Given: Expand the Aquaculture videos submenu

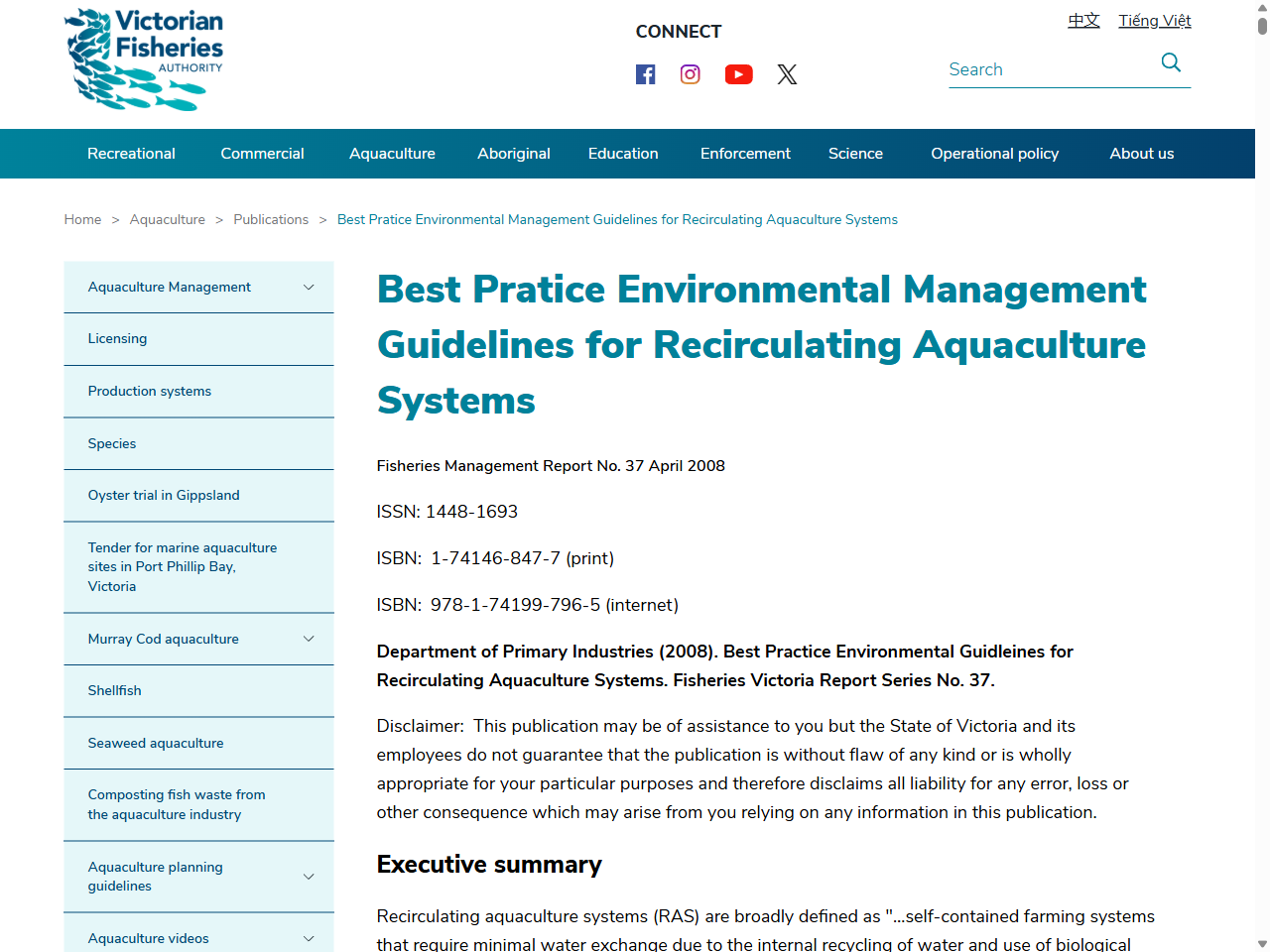Looking at the screenshot, I should coord(309,938).
